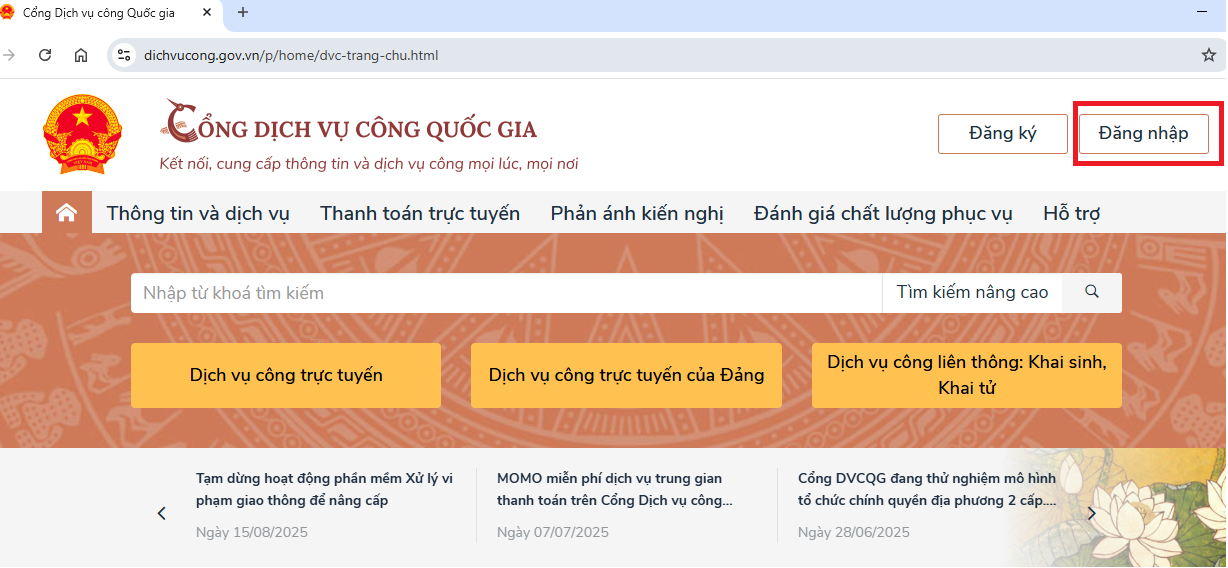Click the Đăng ký button
This screenshot has width=1228, height=568.
point(1002,134)
